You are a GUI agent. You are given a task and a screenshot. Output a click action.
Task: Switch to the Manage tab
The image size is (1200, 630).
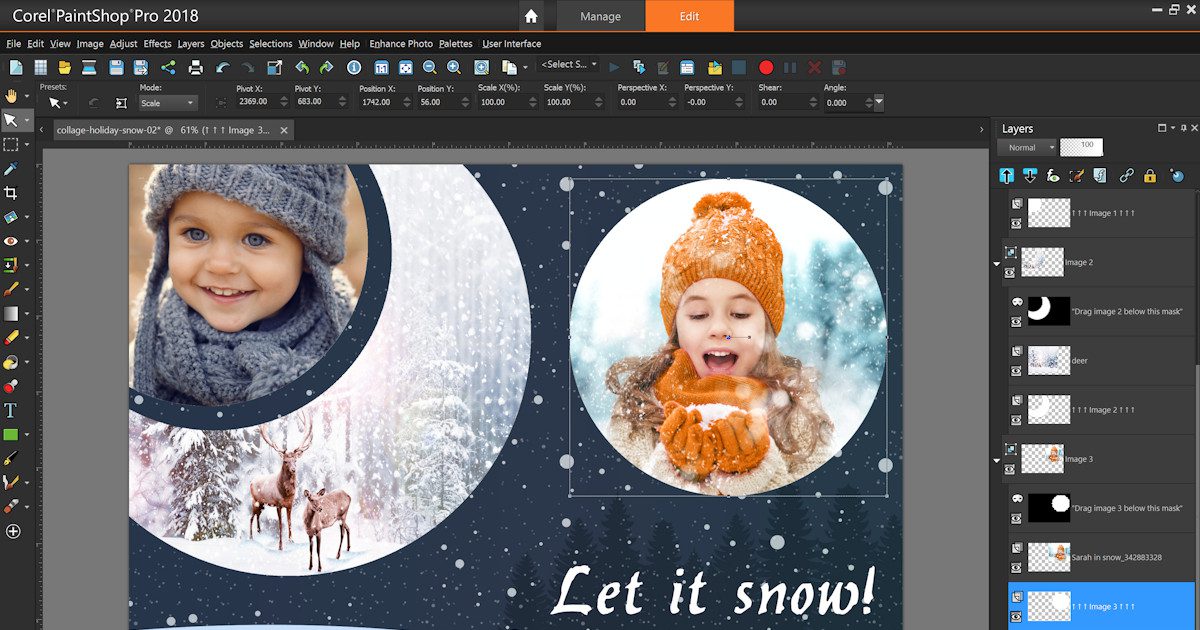(x=600, y=16)
